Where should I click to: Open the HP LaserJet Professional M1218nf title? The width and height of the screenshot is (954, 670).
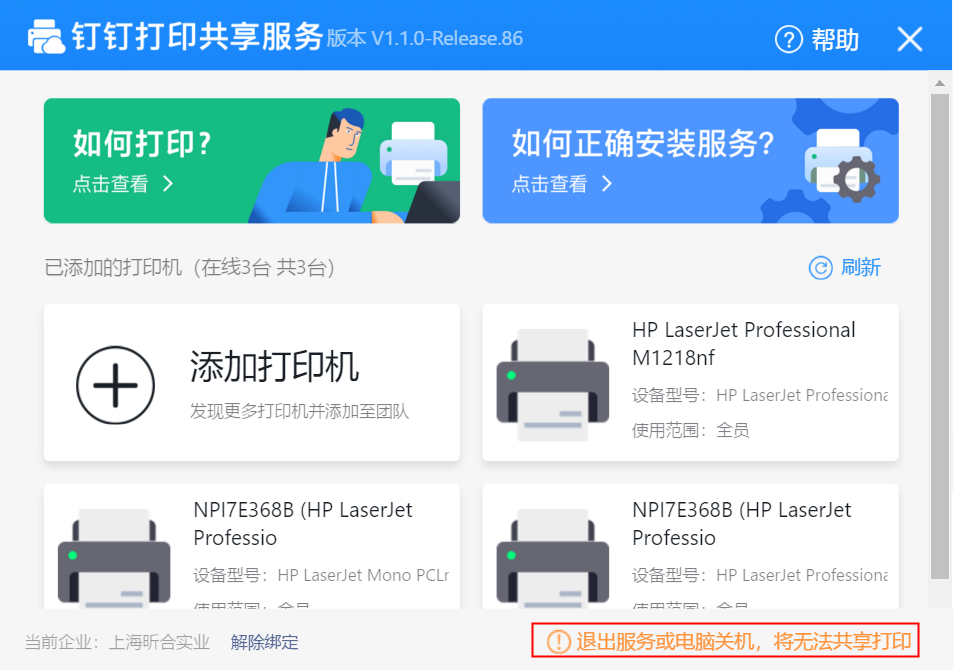click(x=743, y=343)
